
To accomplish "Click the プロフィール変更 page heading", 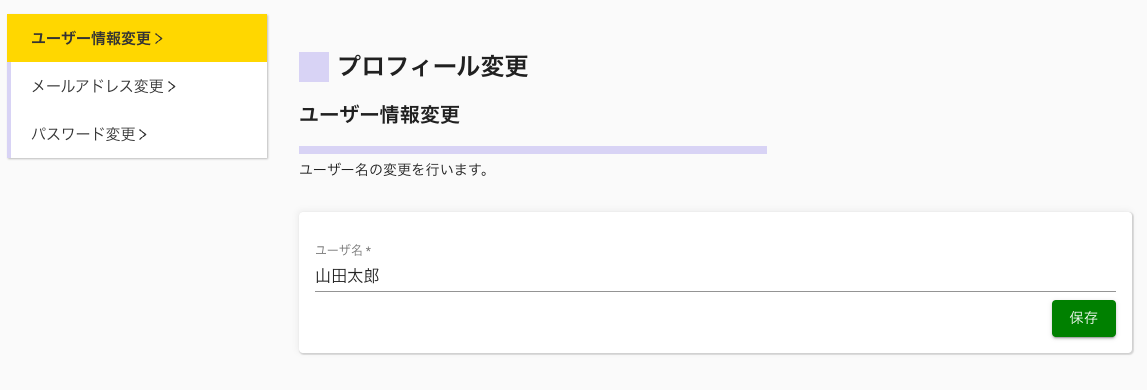I will pyautogui.click(x=433, y=67).
